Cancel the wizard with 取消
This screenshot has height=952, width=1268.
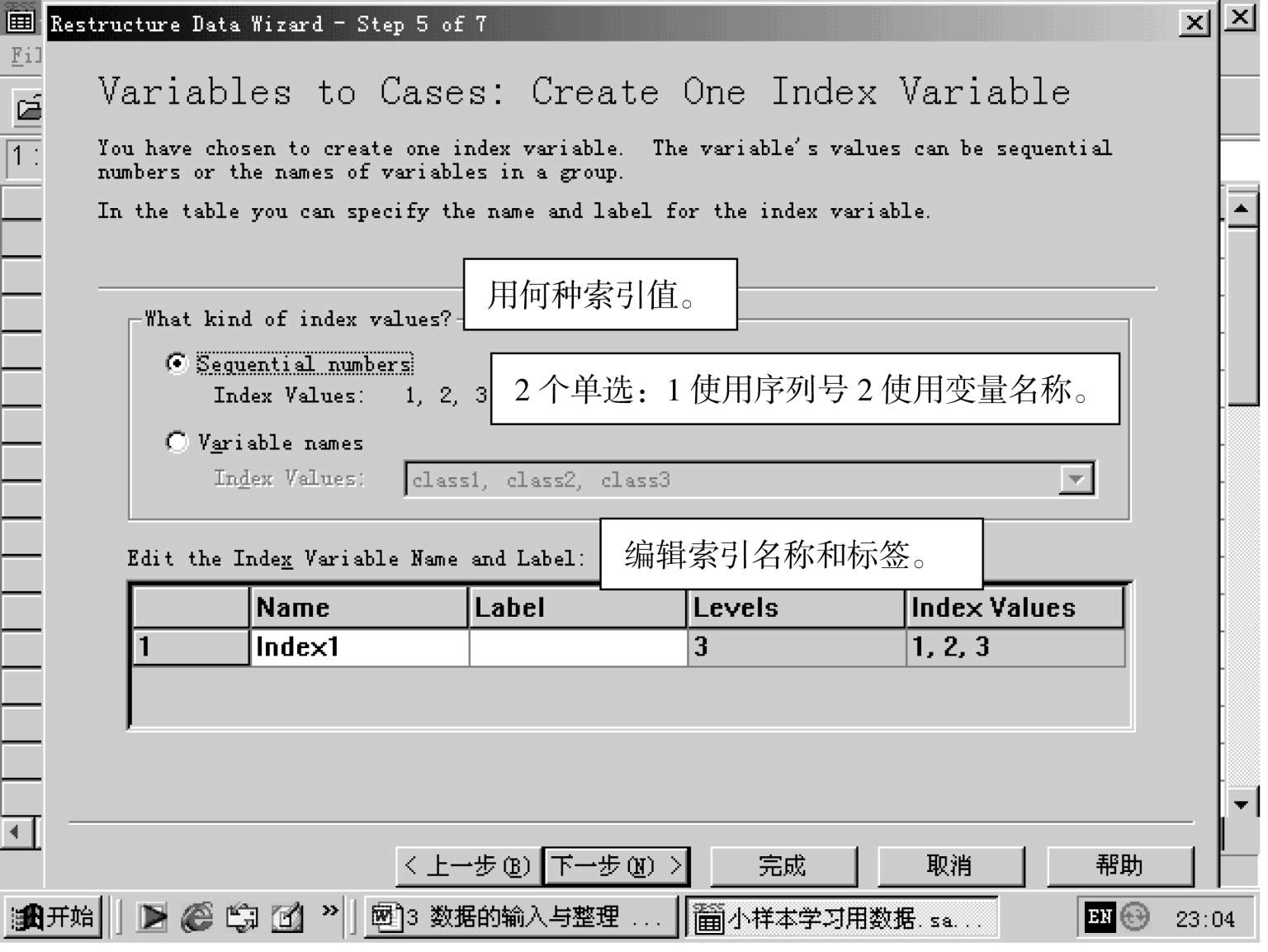[951, 866]
